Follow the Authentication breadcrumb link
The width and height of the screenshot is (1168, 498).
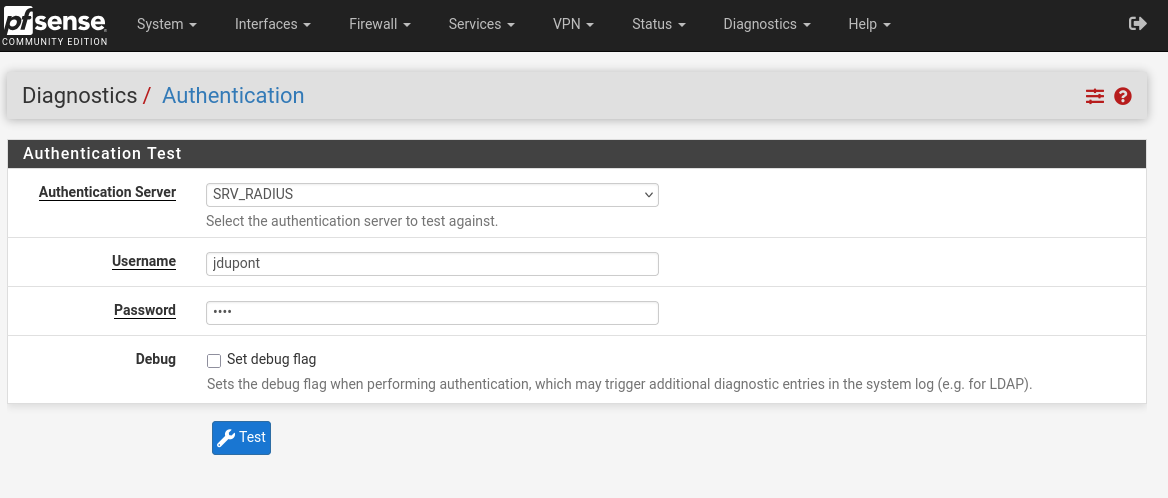(x=233, y=96)
